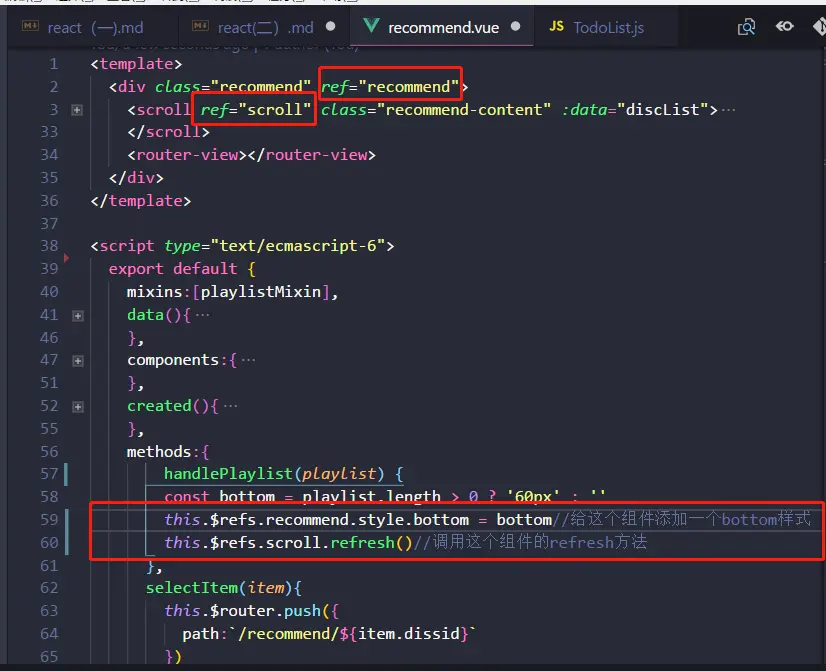This screenshot has width=826, height=671.
Task: Click playlistMixin in the mixins array
Action: 261,292
